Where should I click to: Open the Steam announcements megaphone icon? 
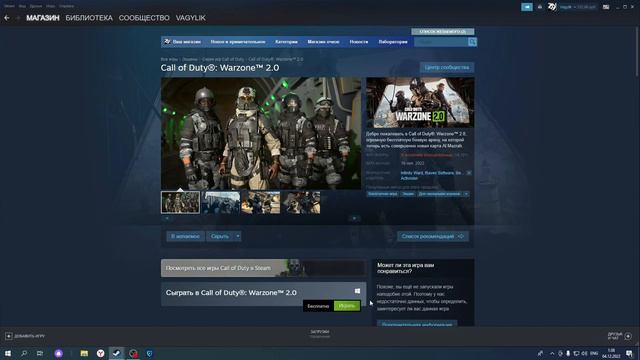click(x=527, y=7)
